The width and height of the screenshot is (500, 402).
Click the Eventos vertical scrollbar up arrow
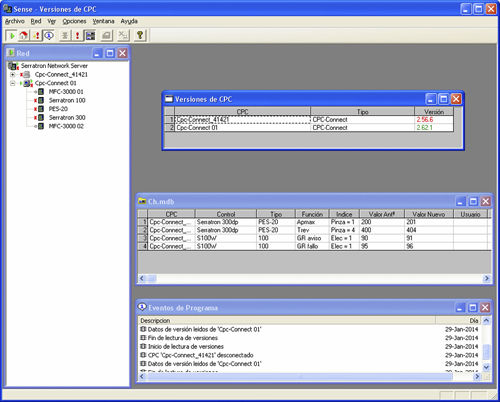click(x=486, y=321)
